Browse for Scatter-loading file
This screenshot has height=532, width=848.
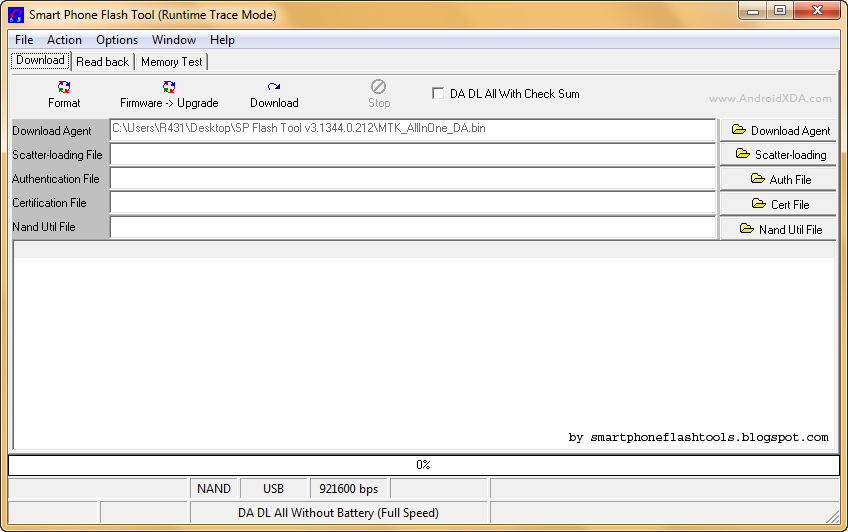tap(778, 155)
